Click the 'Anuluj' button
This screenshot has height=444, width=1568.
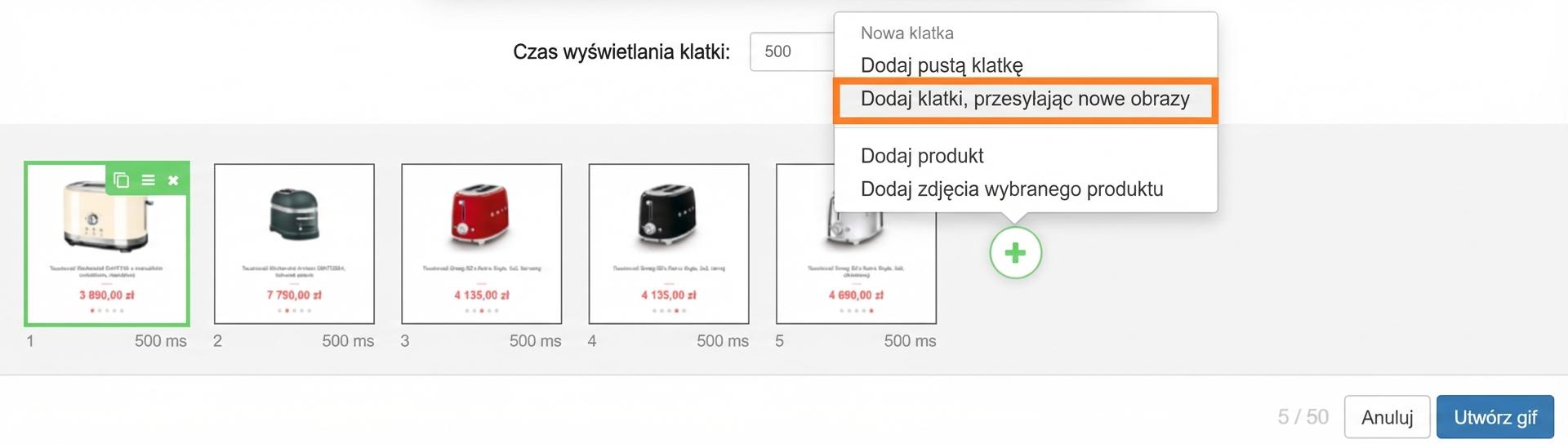(1387, 418)
